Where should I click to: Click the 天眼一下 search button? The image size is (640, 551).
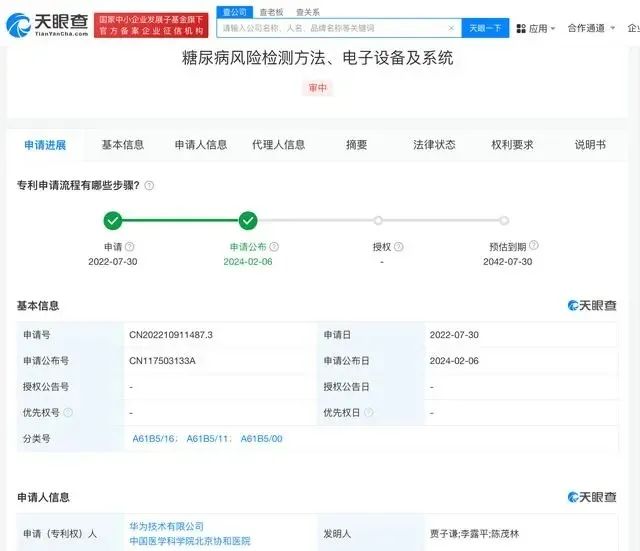click(x=485, y=28)
